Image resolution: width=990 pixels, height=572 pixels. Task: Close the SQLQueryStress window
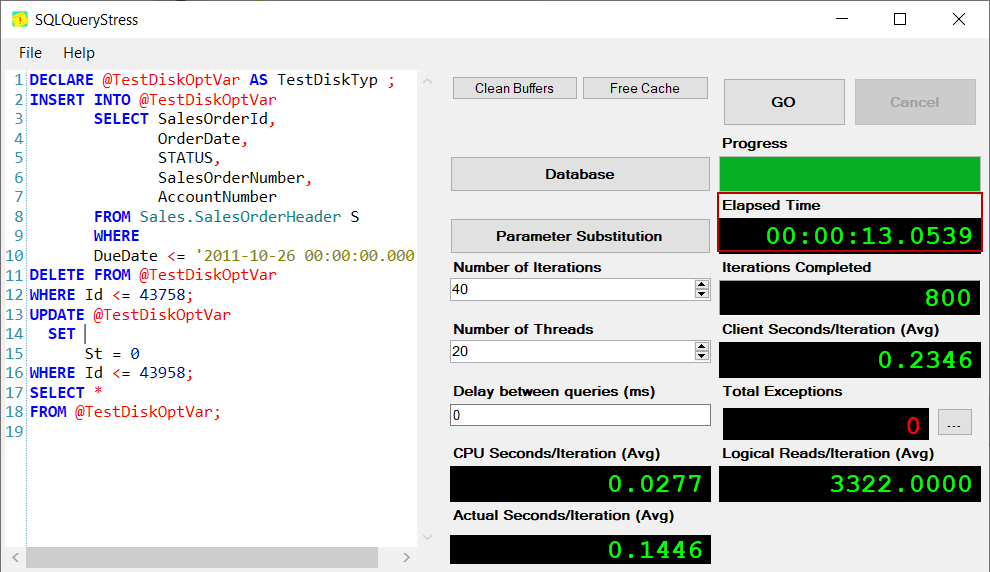(x=958, y=19)
